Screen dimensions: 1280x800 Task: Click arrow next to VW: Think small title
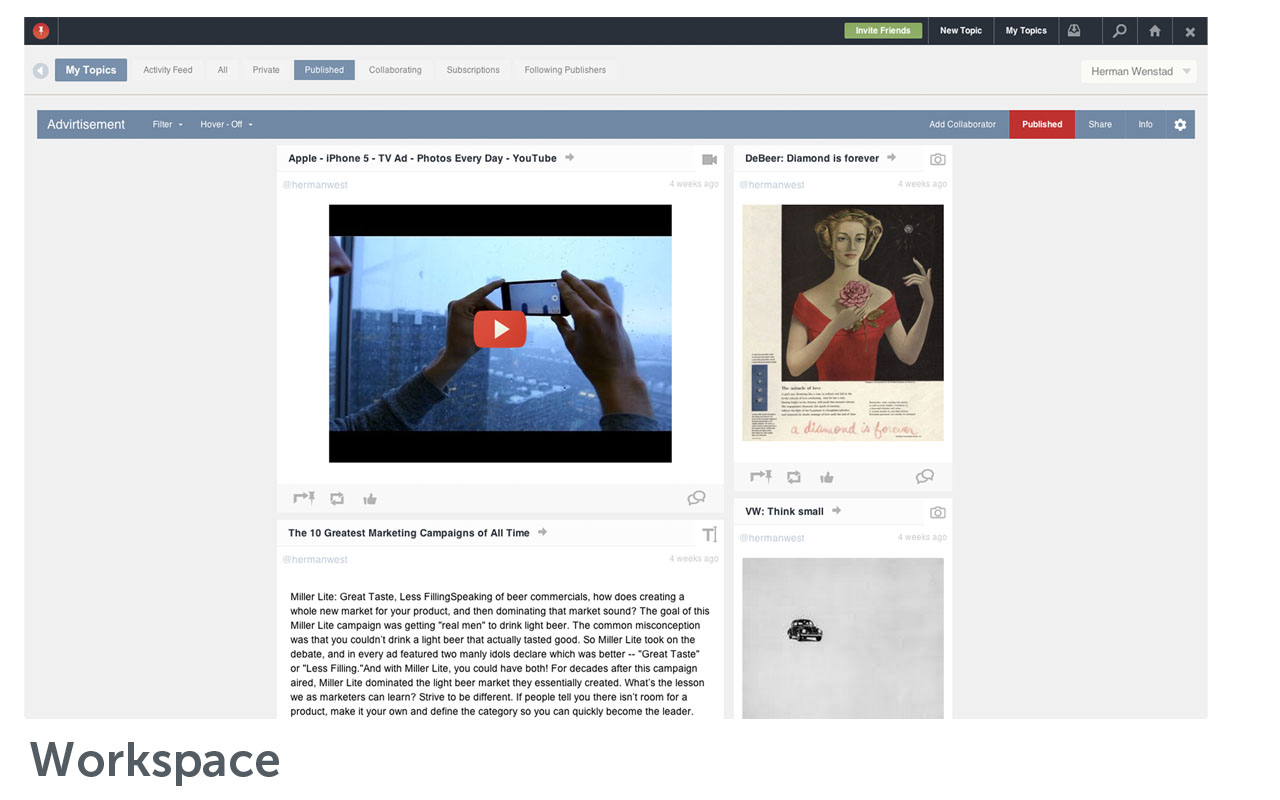[x=836, y=510]
